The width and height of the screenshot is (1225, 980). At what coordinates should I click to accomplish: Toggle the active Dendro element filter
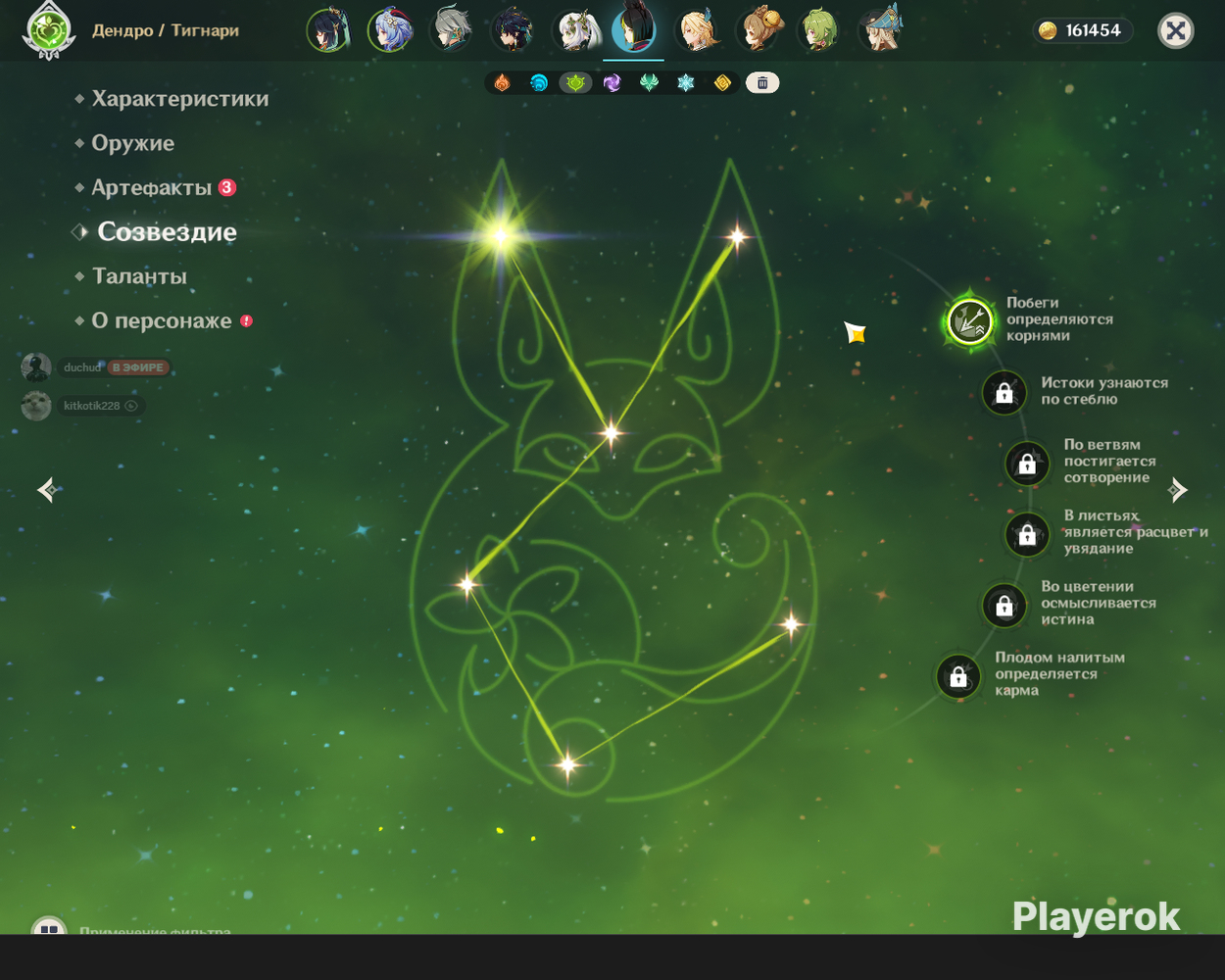click(x=575, y=83)
